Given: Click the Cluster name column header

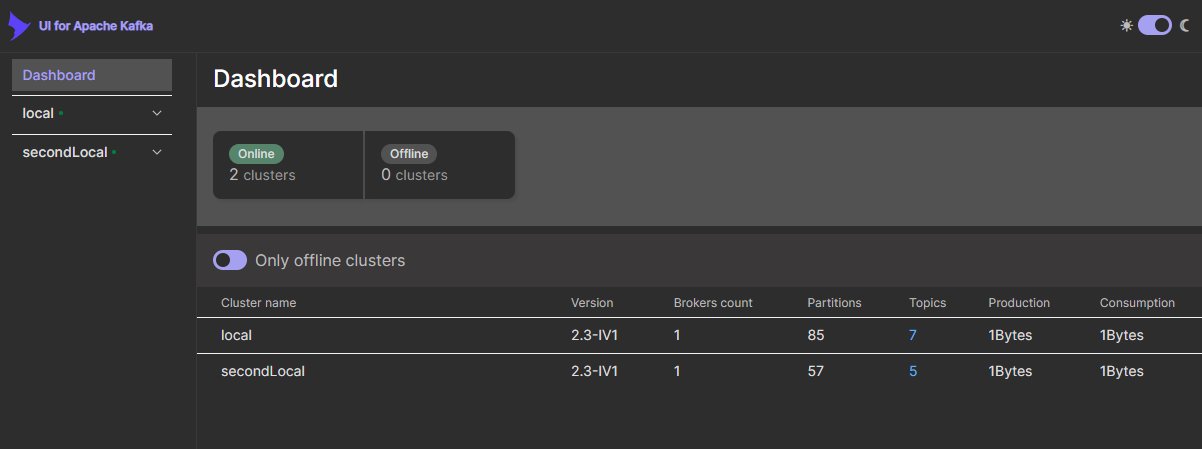Looking at the screenshot, I should pos(259,302).
